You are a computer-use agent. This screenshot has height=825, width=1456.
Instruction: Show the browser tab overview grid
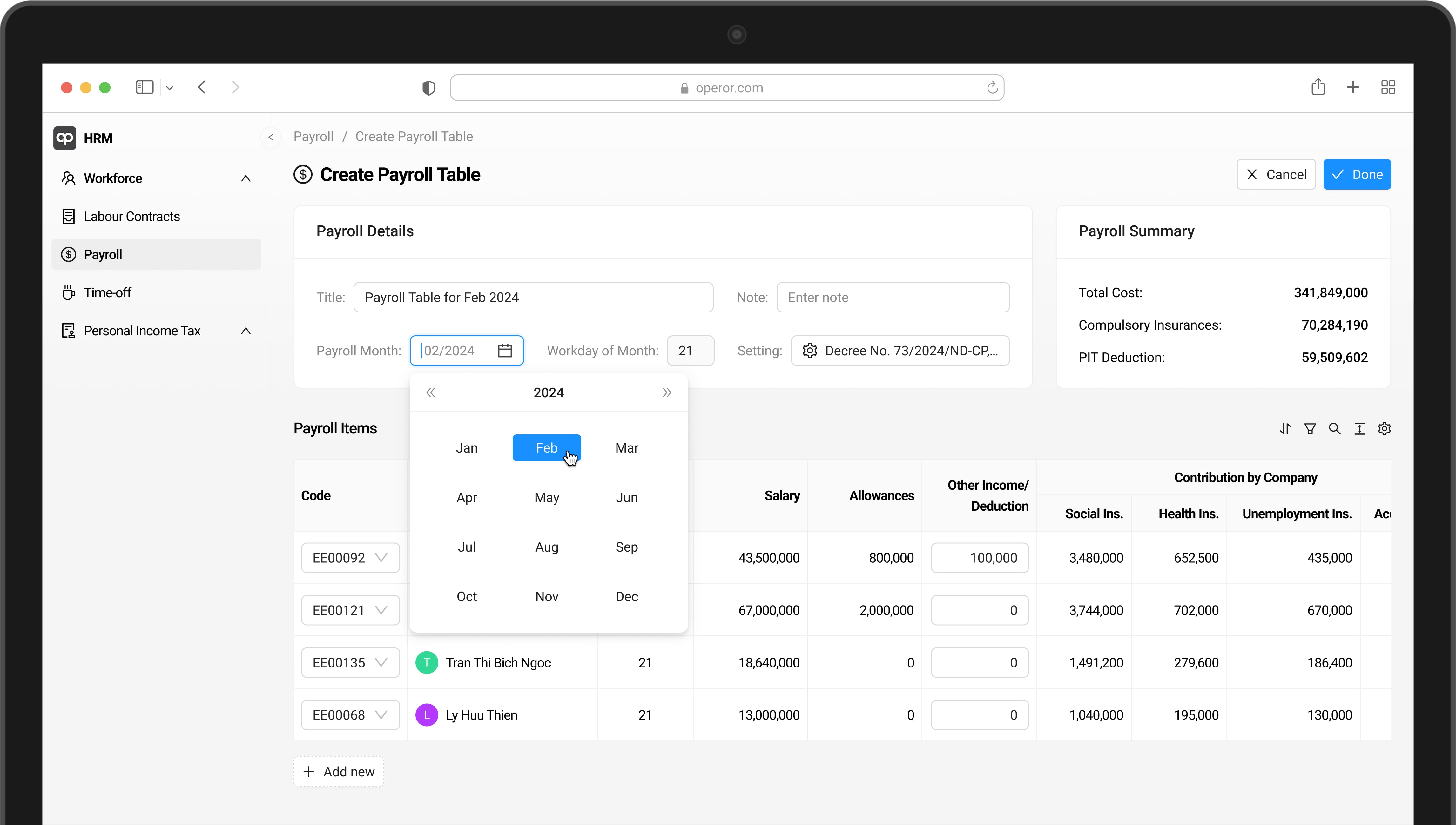tap(1388, 87)
